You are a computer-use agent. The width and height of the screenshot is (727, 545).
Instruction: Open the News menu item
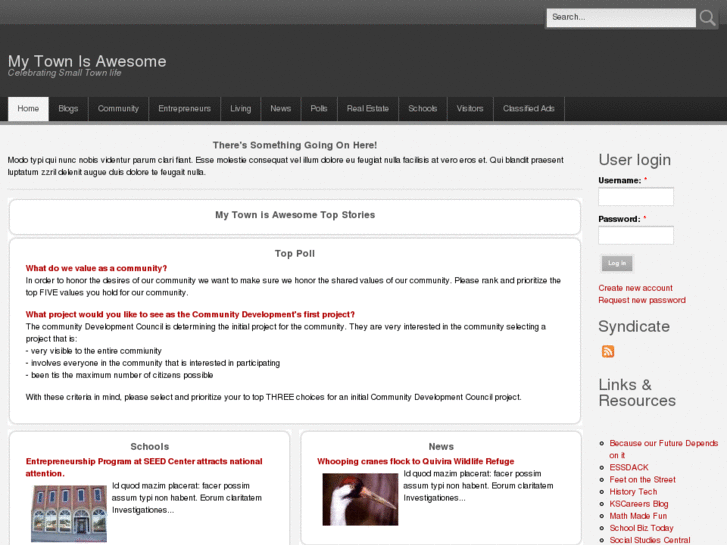[x=281, y=109]
